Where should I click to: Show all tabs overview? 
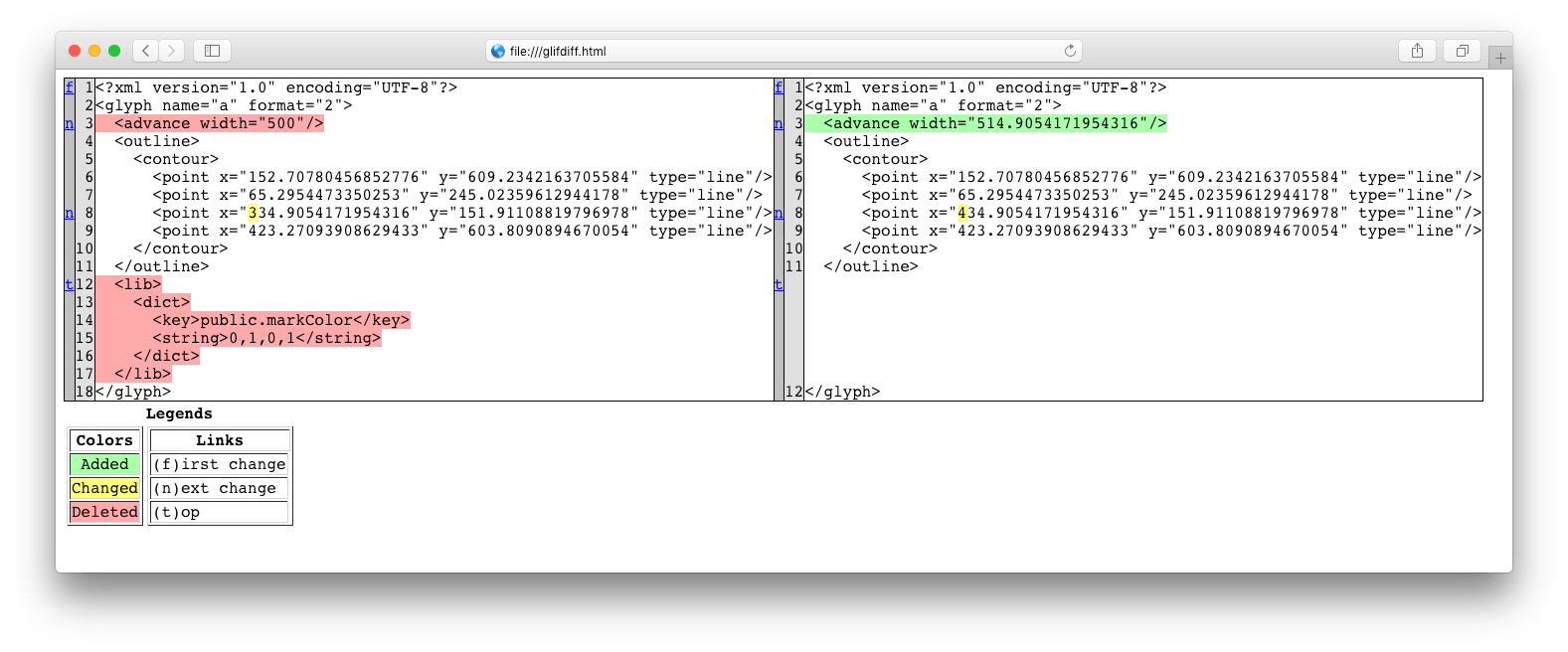[1462, 51]
